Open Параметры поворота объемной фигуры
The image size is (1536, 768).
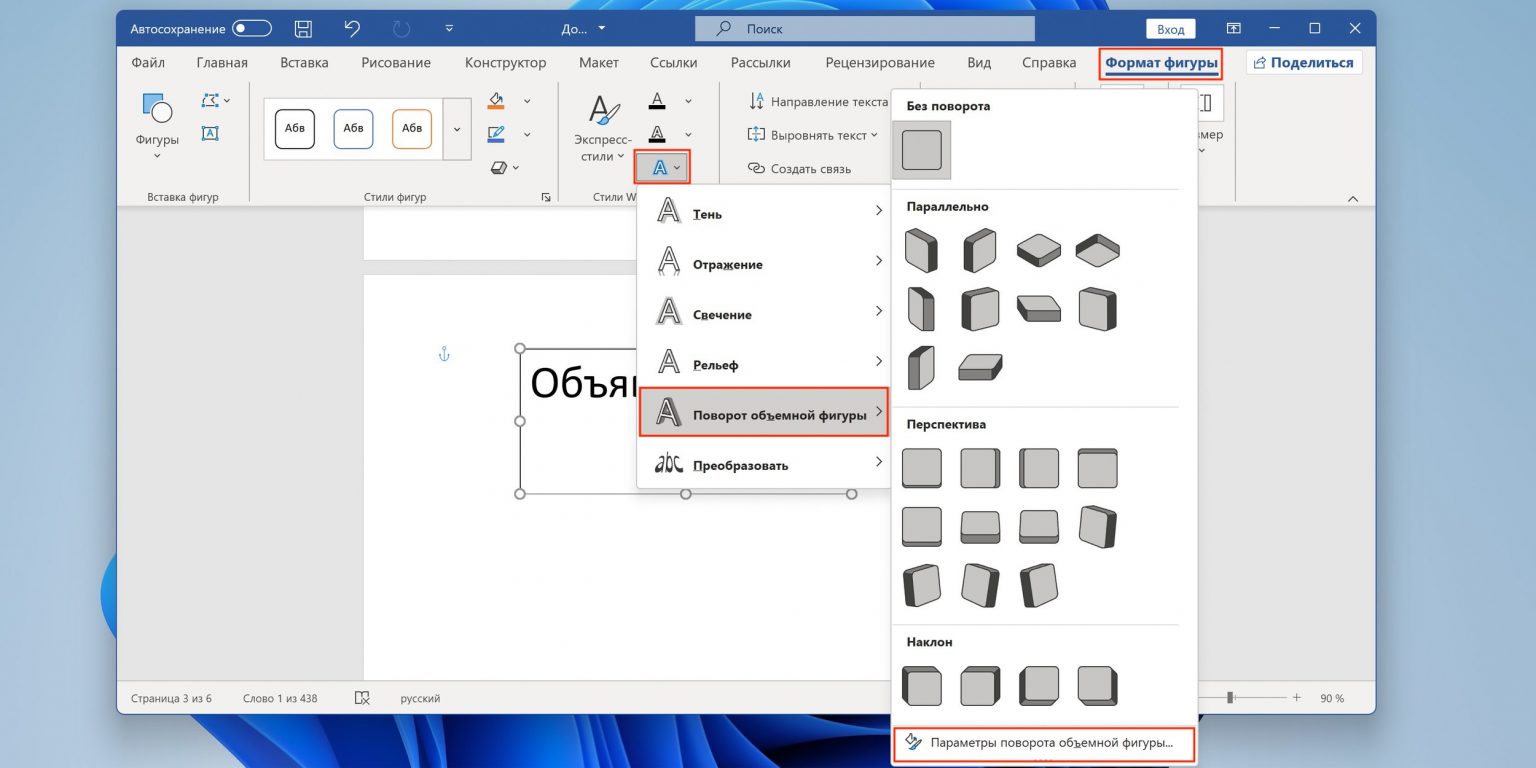click(x=1044, y=743)
